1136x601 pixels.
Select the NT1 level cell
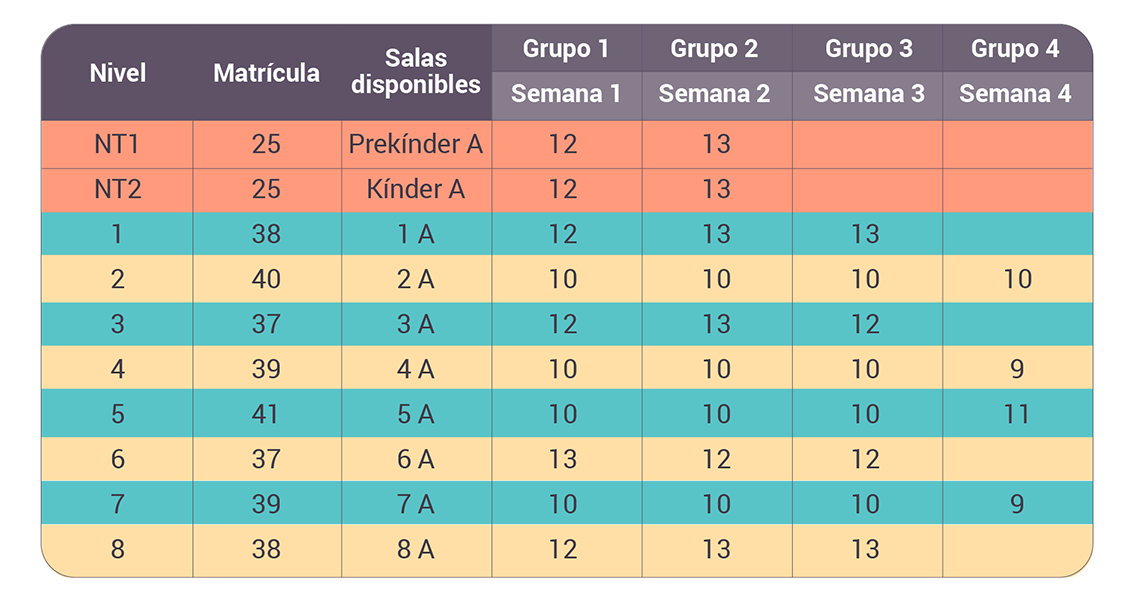118,144
